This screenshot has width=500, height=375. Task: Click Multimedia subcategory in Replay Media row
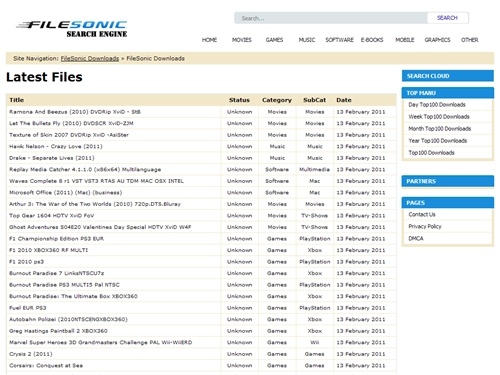click(314, 169)
